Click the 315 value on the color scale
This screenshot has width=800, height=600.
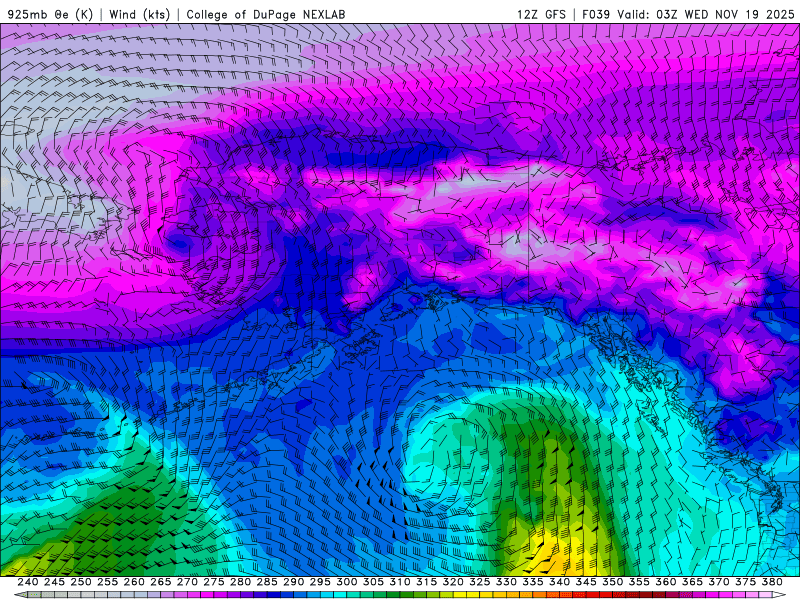tap(427, 582)
